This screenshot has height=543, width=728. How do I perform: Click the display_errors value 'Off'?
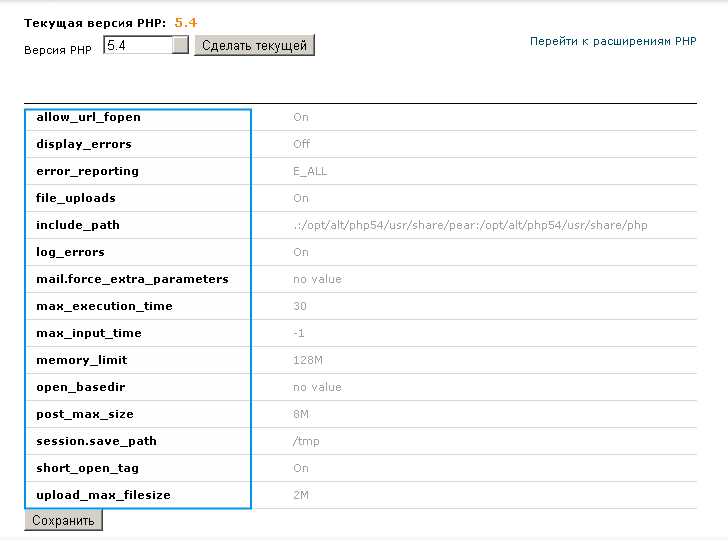(x=301, y=144)
